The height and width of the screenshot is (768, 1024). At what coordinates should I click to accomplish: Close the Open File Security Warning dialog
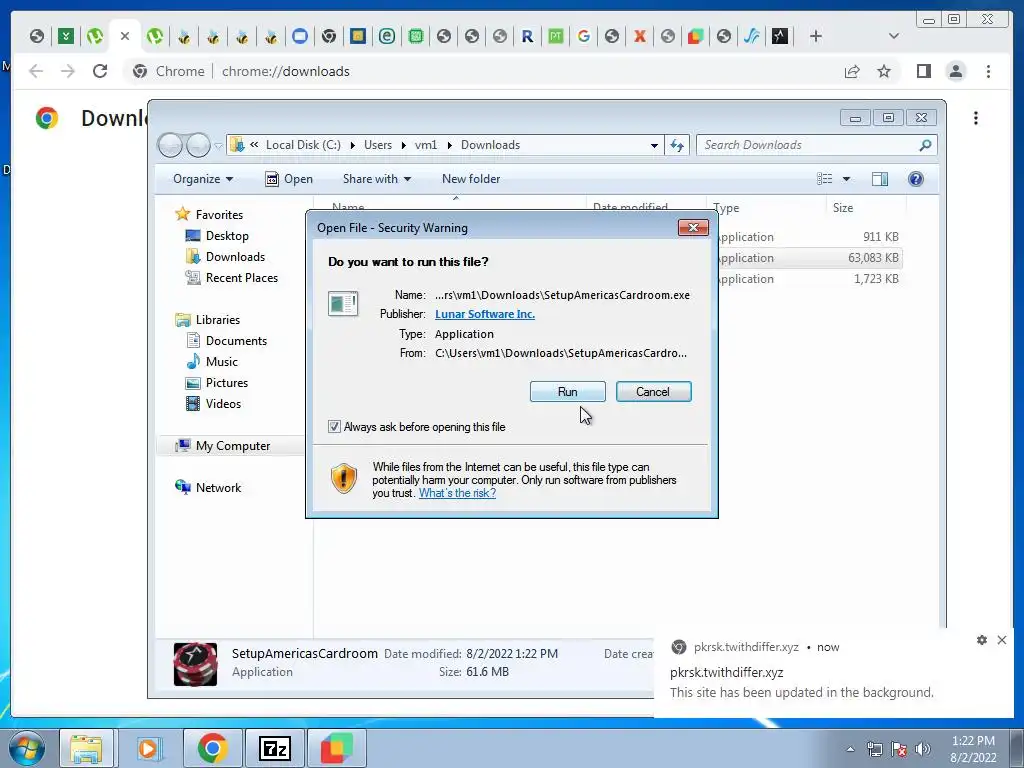tap(693, 227)
